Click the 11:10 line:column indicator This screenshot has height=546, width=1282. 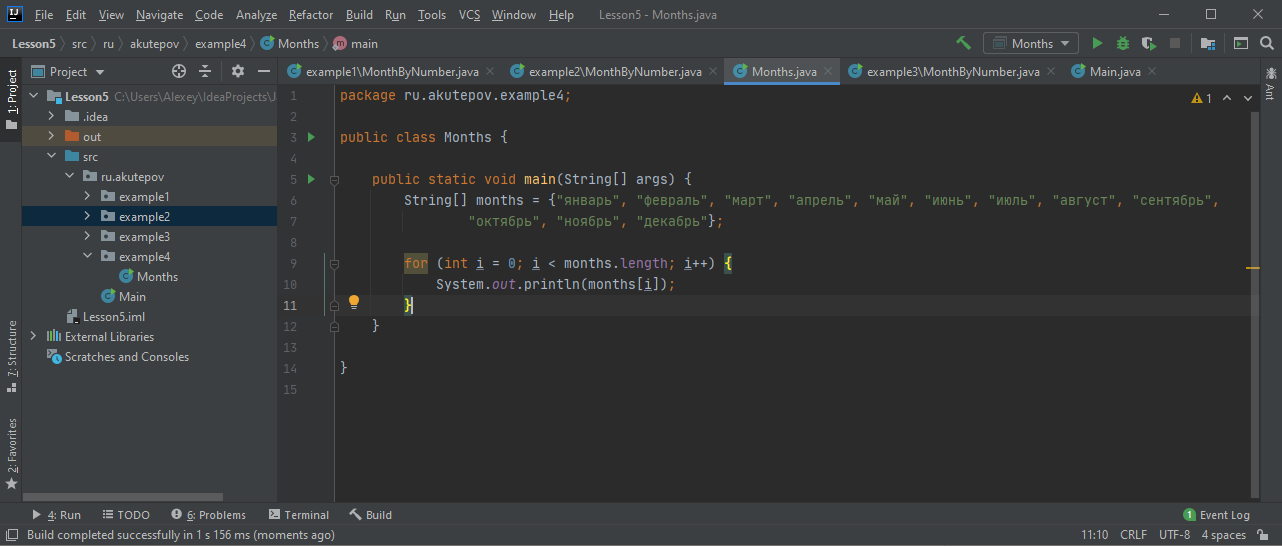click(1095, 535)
